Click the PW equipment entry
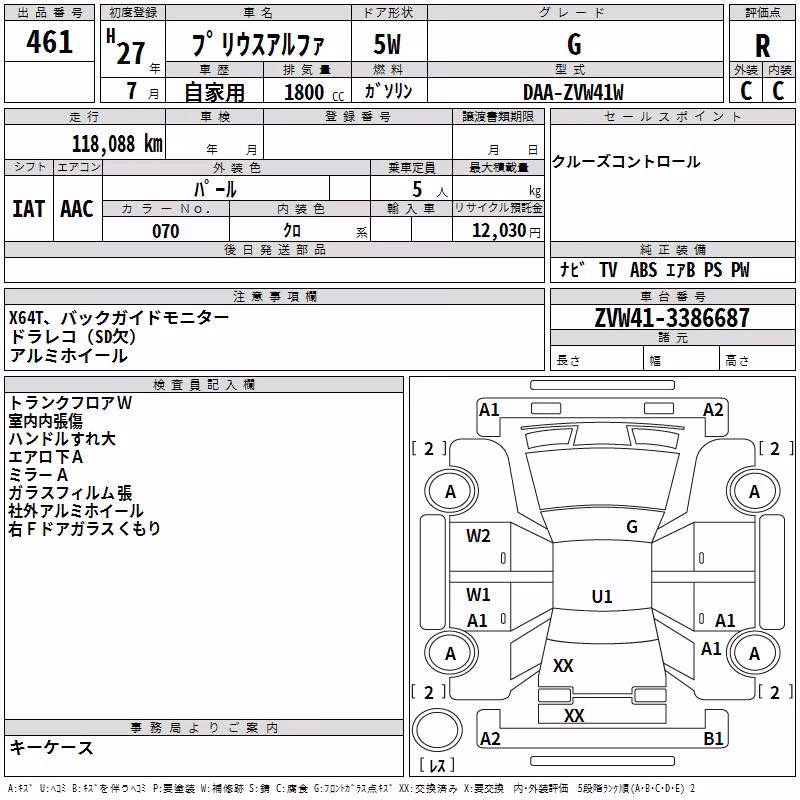This screenshot has height=800, width=800. 740,269
